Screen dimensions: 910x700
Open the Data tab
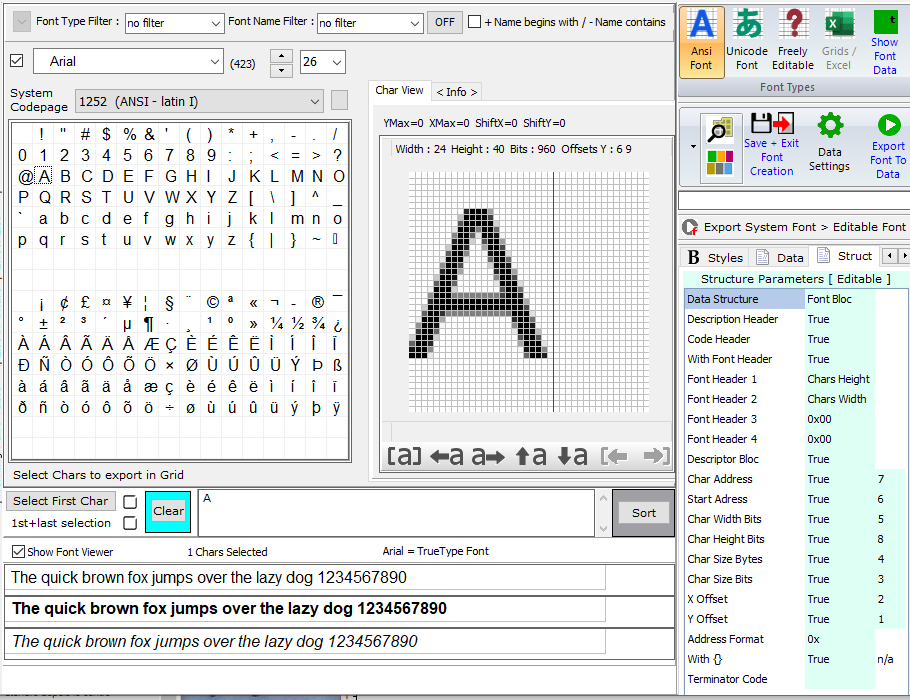[x=780, y=257]
